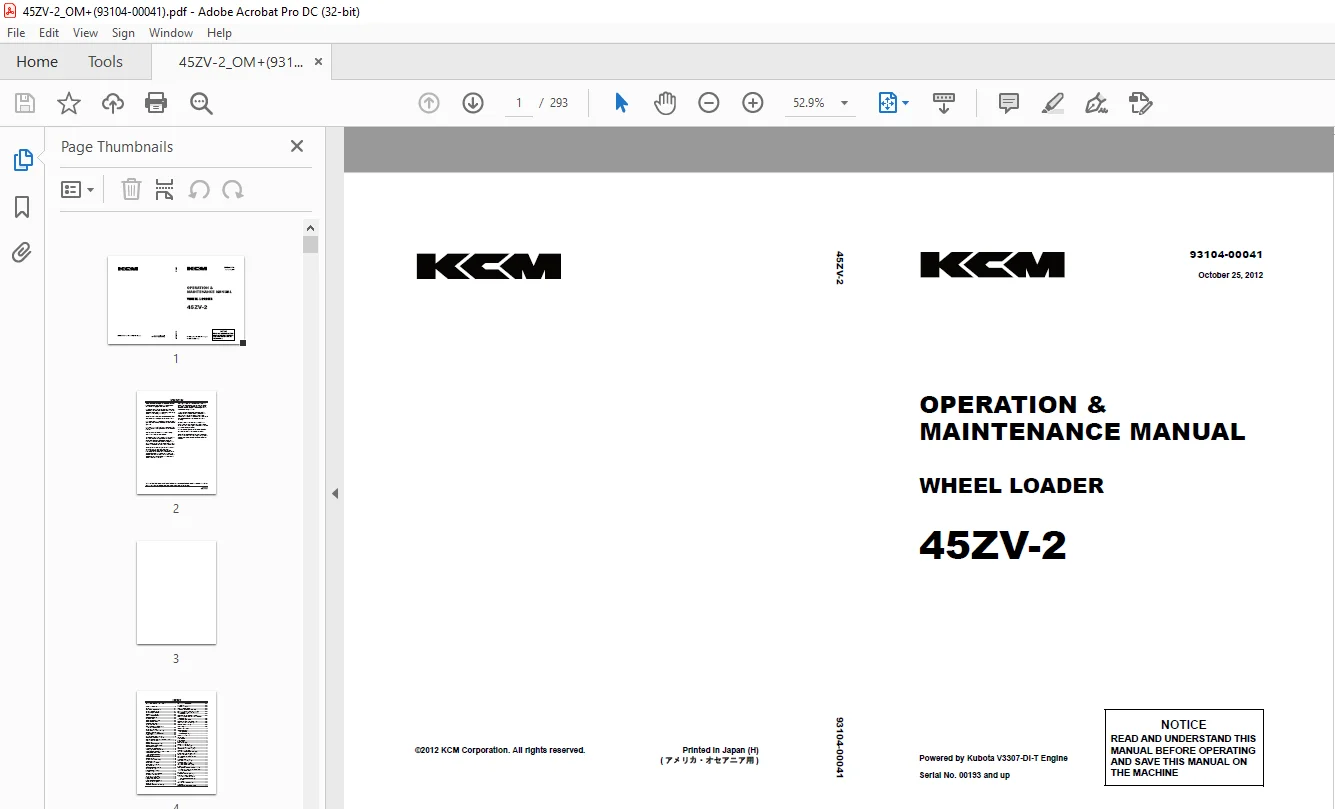The width and height of the screenshot is (1335, 809).
Task: Zoom out with the minus icon
Action: [x=709, y=103]
